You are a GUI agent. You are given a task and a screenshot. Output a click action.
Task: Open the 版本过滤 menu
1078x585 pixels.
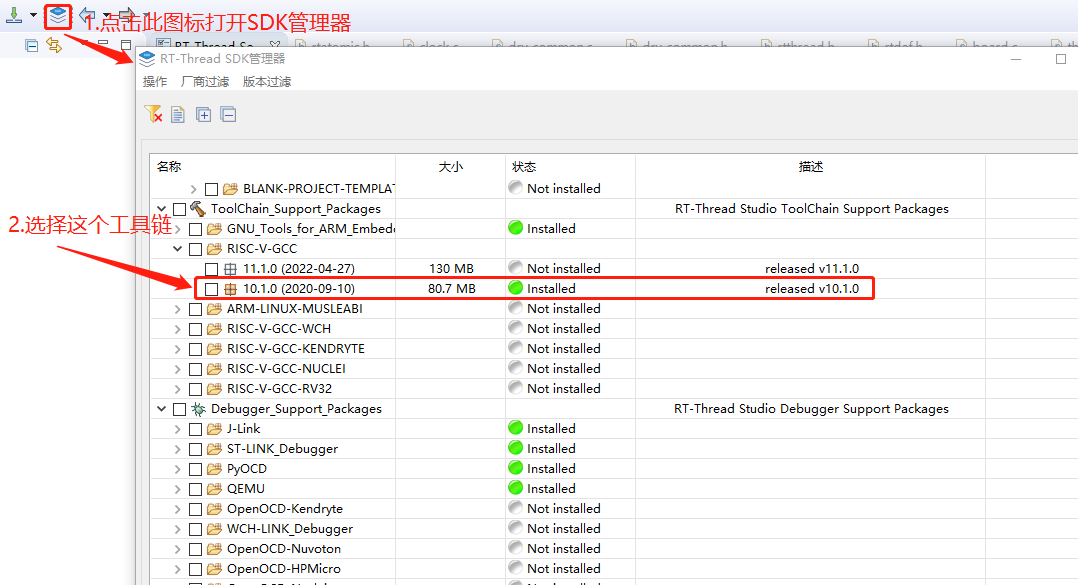point(267,82)
